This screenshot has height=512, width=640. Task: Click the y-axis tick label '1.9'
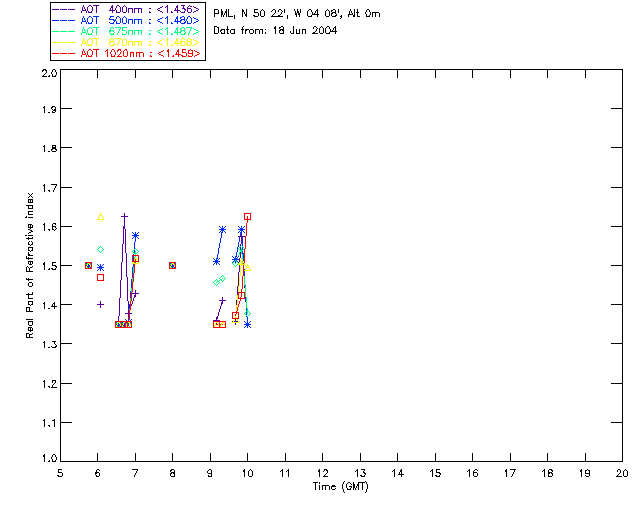pos(49,109)
